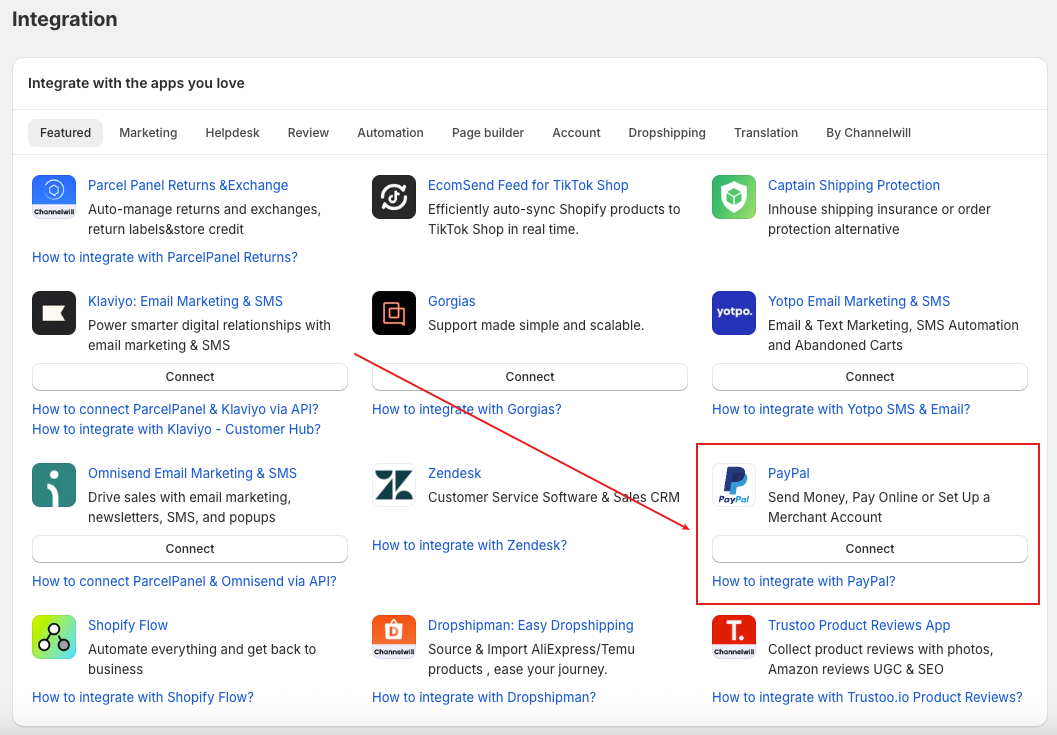Select the By Channelwill tab
Image resolution: width=1057 pixels, height=735 pixels.
tap(868, 133)
